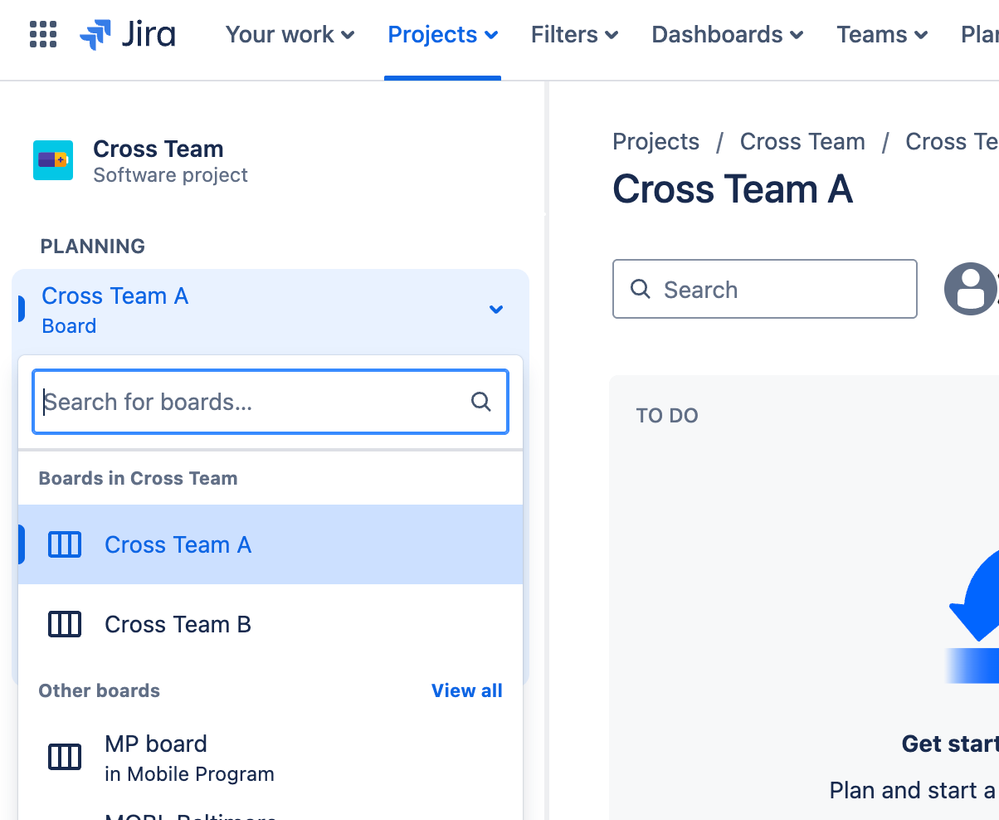Open the Your work menu
The height and width of the screenshot is (820, 999).
pos(290,34)
